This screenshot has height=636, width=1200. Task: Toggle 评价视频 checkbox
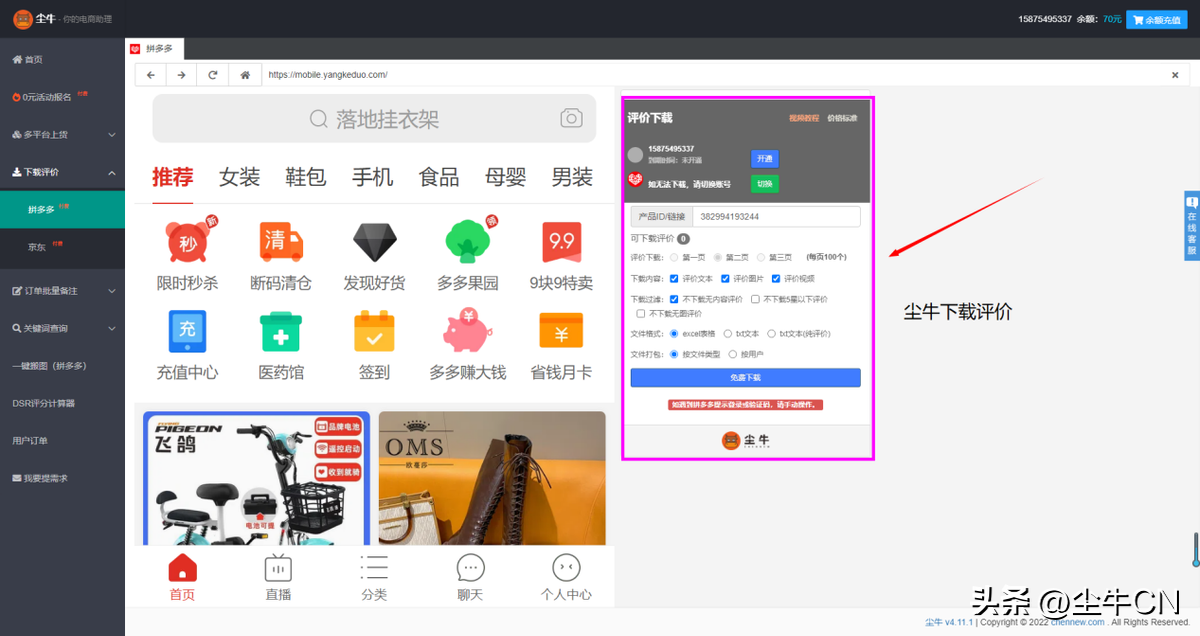coord(776,279)
